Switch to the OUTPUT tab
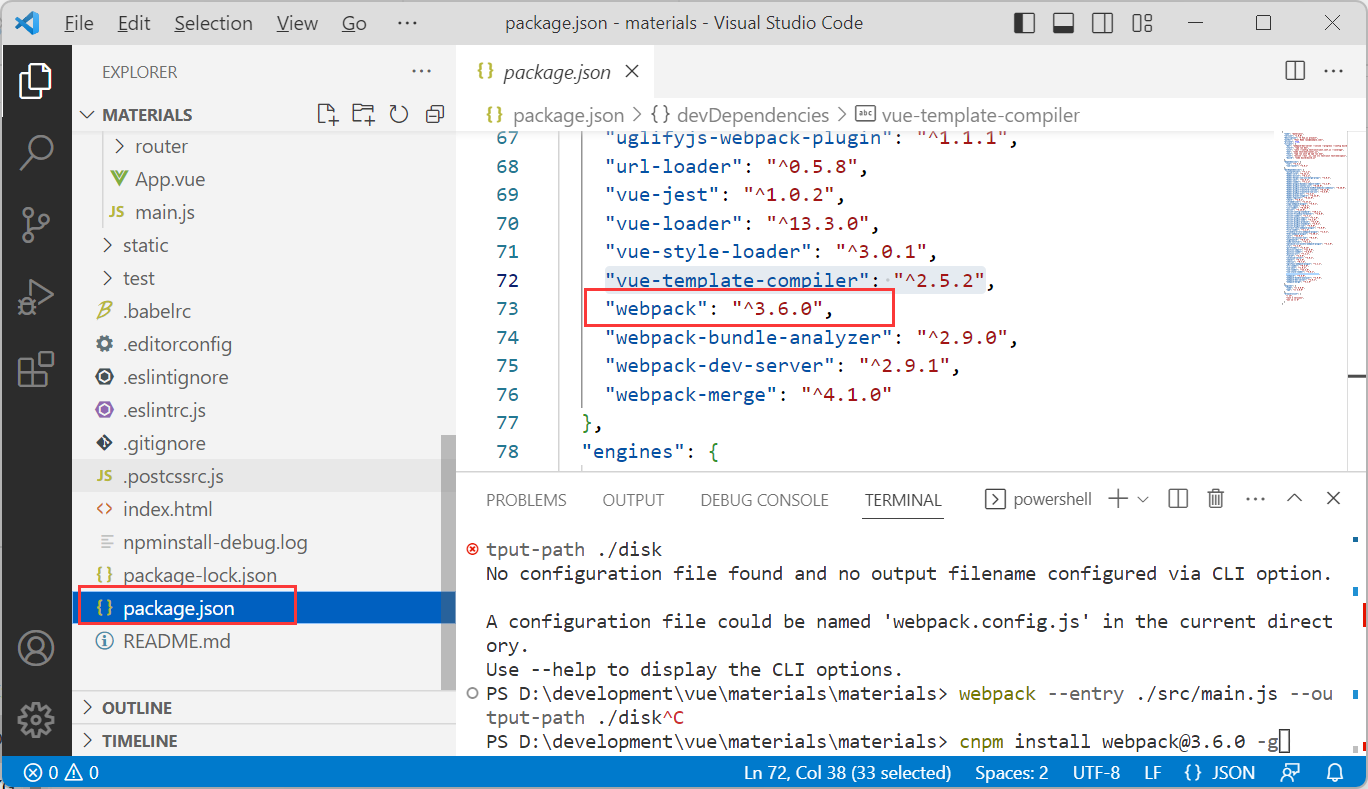 633,500
